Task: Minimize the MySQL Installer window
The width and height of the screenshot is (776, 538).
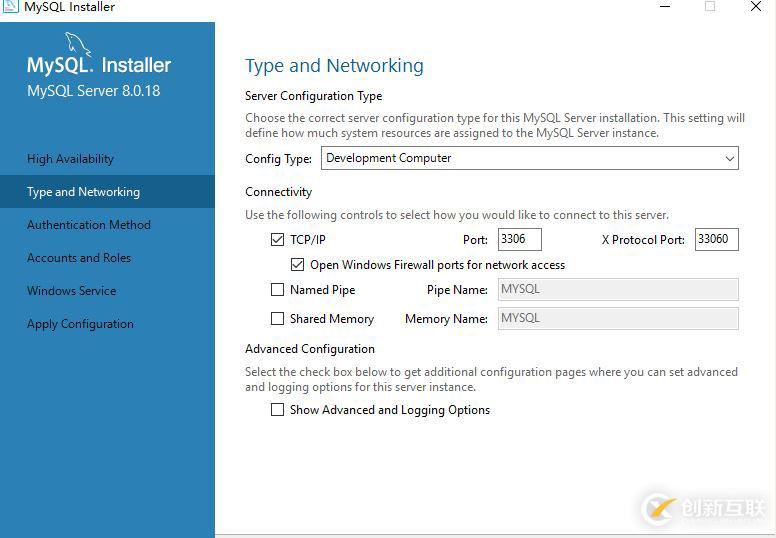Action: click(665, 7)
